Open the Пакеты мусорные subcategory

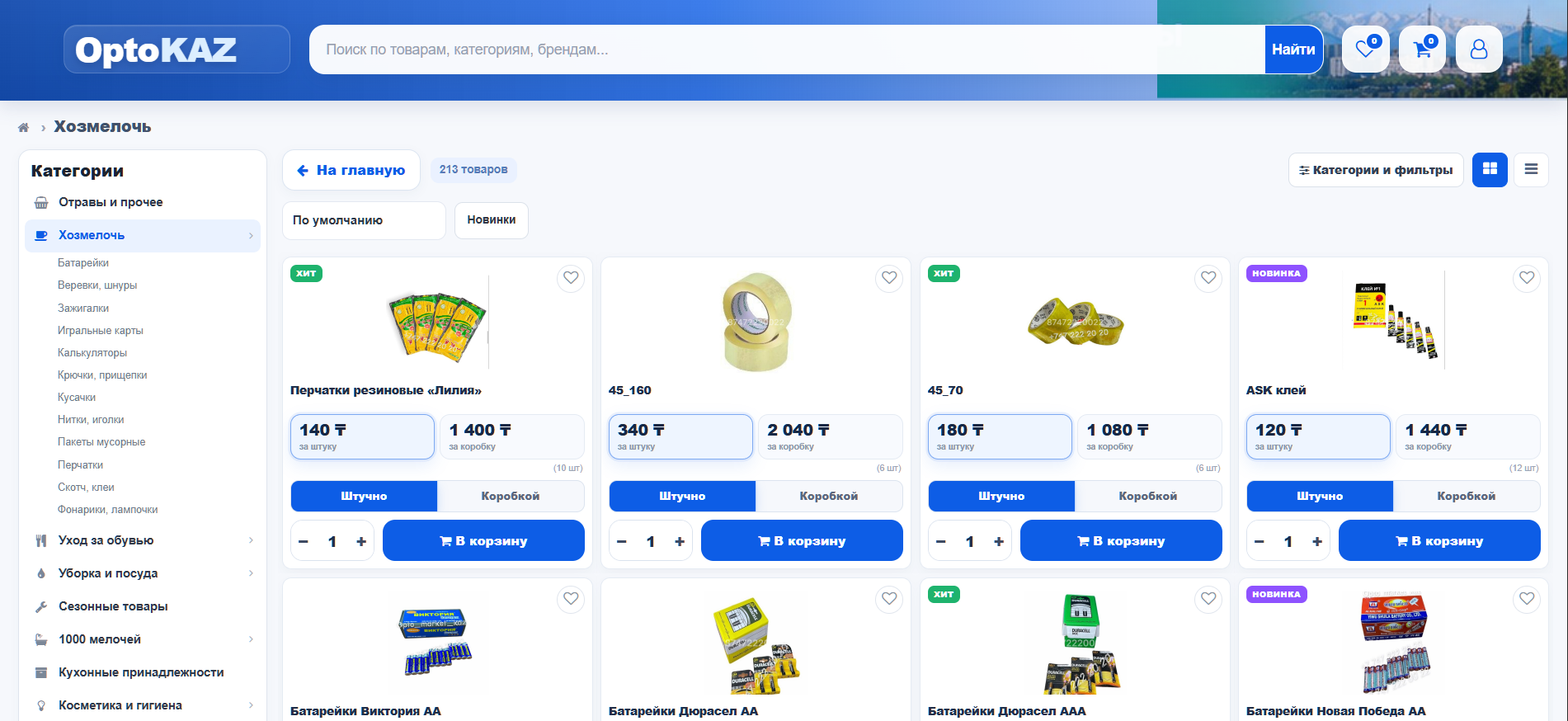coord(101,442)
